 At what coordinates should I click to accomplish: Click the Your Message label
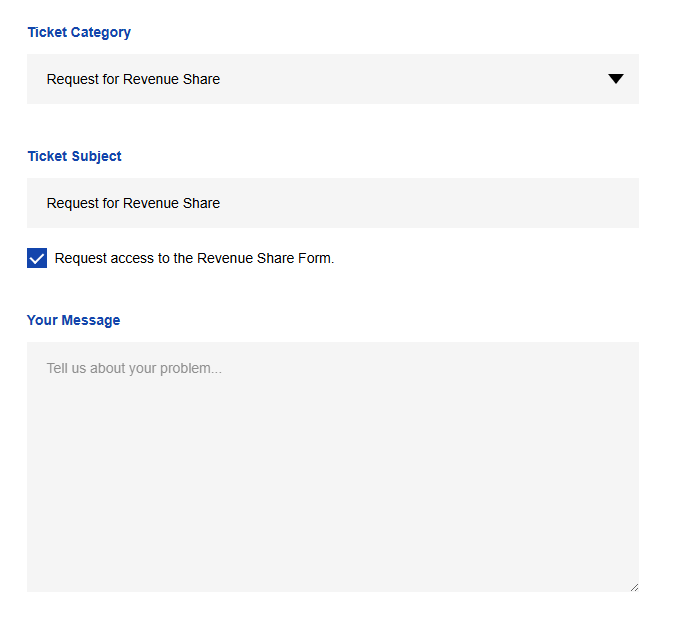(73, 320)
